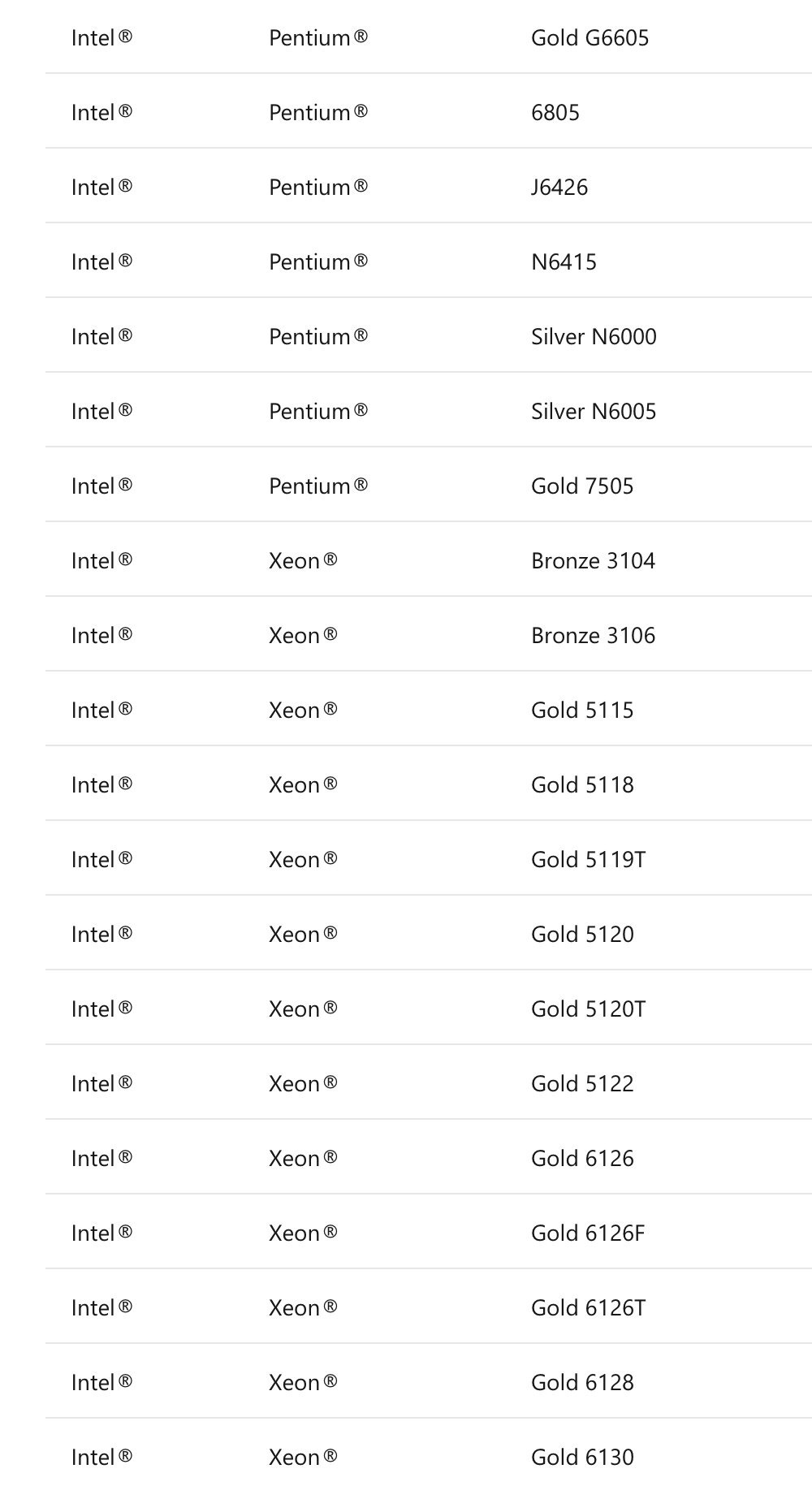The width and height of the screenshot is (812, 1486).
Task: Click the Gold 5120T model cell
Action: click(588, 1009)
